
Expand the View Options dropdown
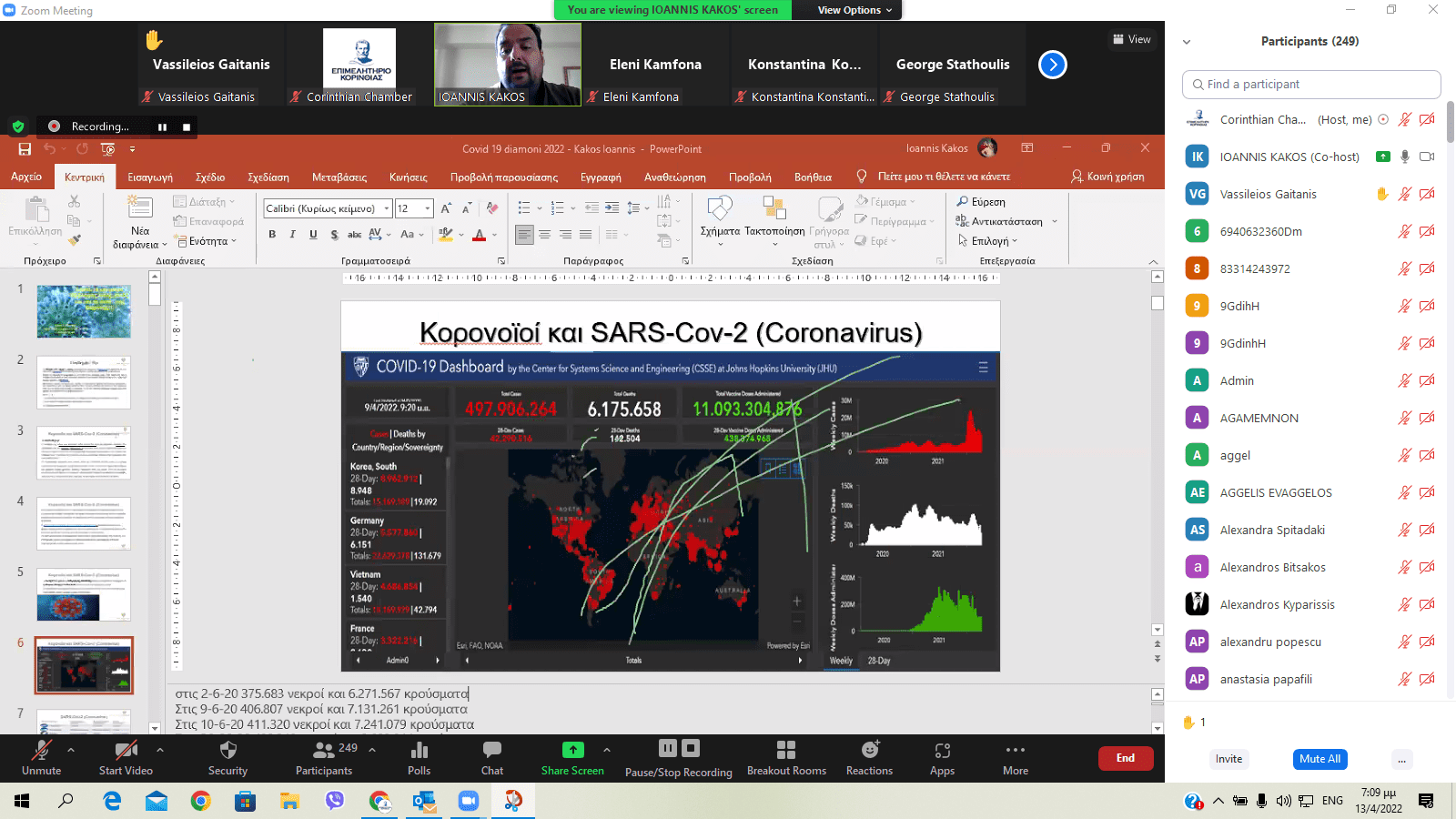[x=854, y=10]
